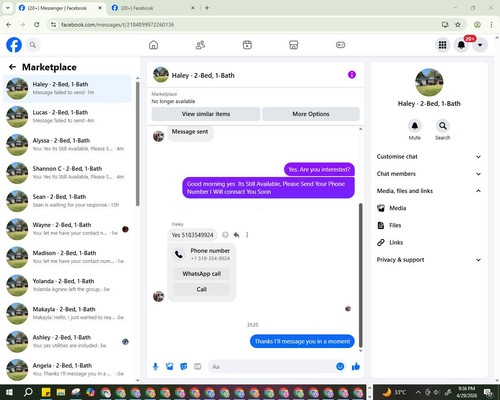Go to the Home icon
500x400 pixels.
click(153, 45)
